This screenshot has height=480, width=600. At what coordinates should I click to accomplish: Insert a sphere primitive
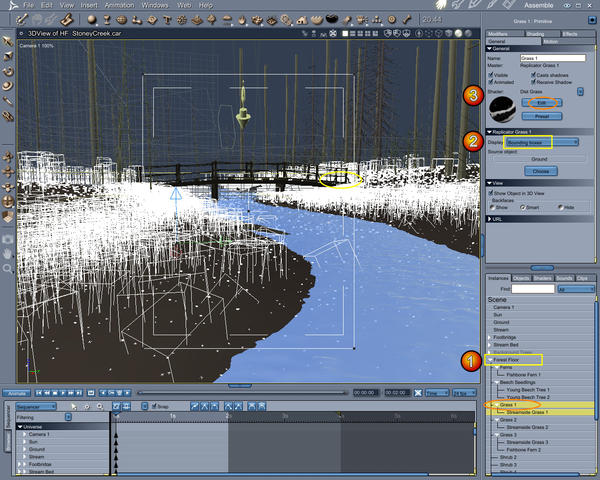(x=92, y=19)
